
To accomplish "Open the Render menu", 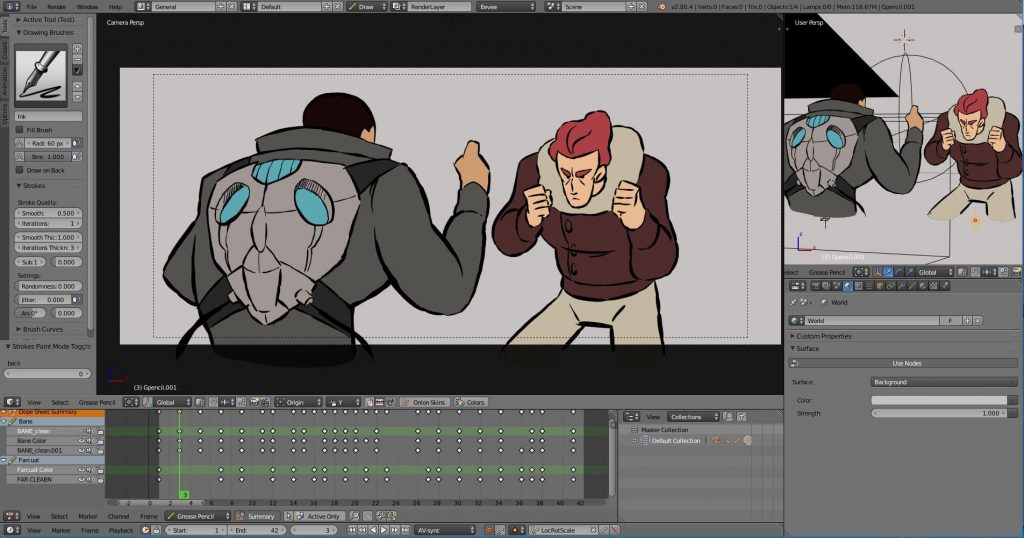I will pyautogui.click(x=59, y=6).
